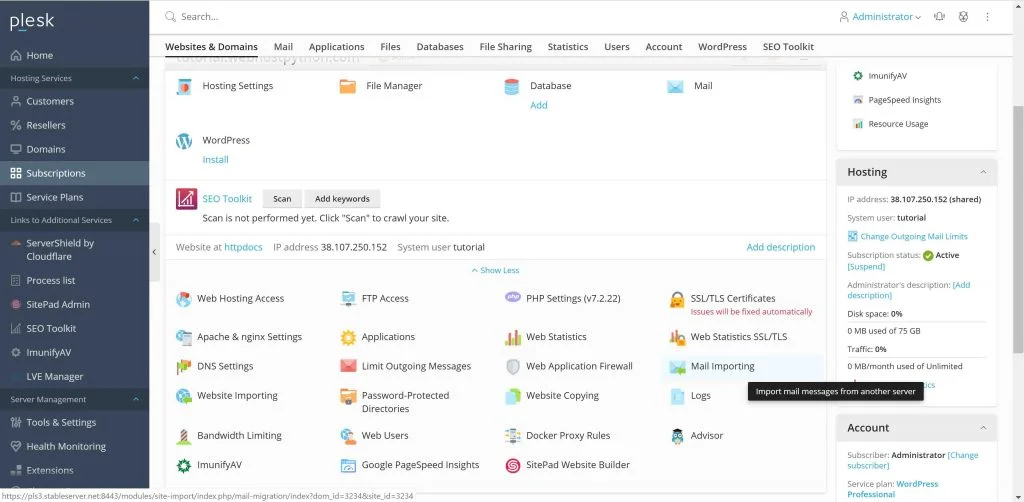Open the Databases tab
The width and height of the screenshot is (1024, 502).
pyautogui.click(x=440, y=47)
